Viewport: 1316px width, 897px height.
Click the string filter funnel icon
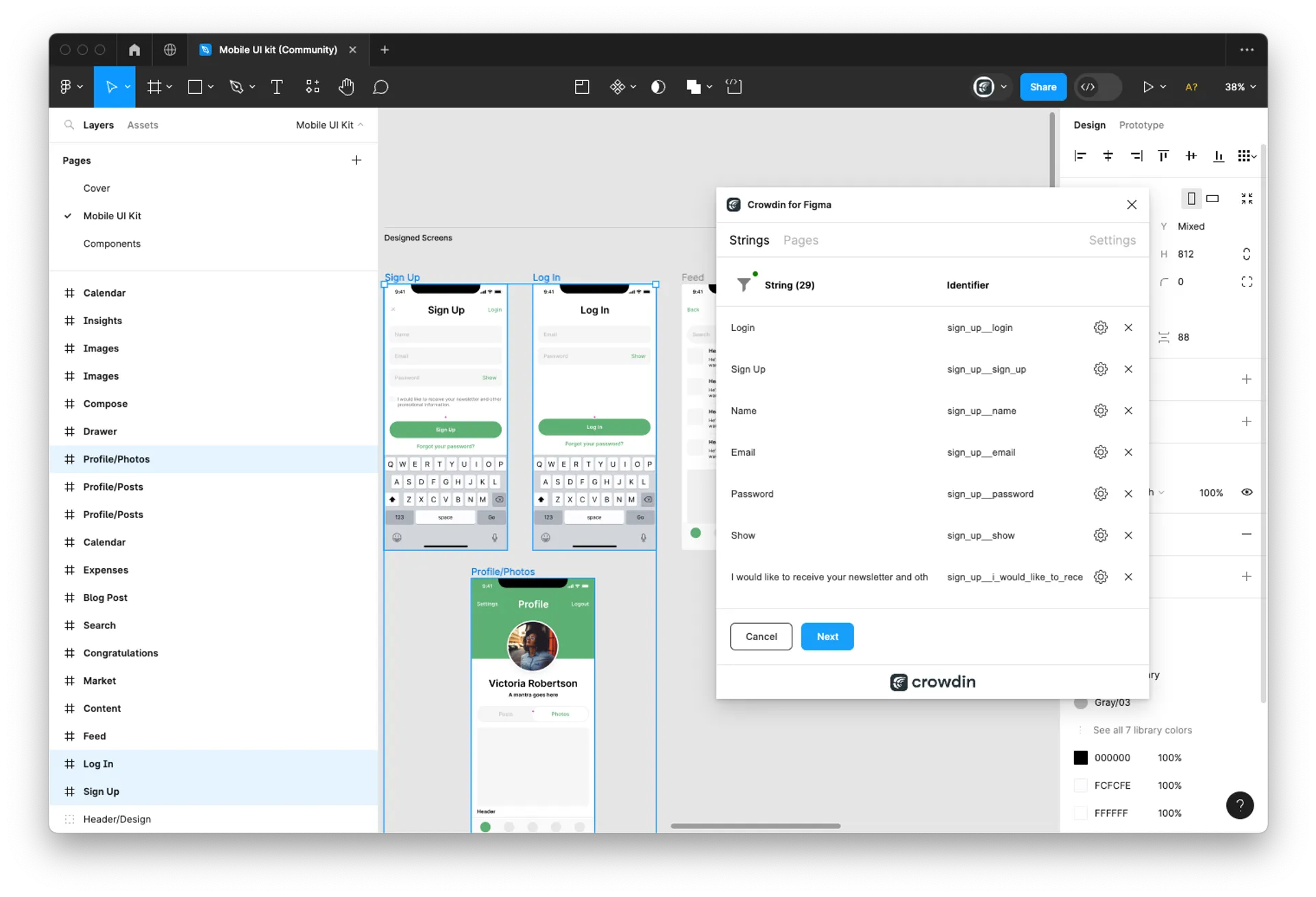[x=744, y=284]
